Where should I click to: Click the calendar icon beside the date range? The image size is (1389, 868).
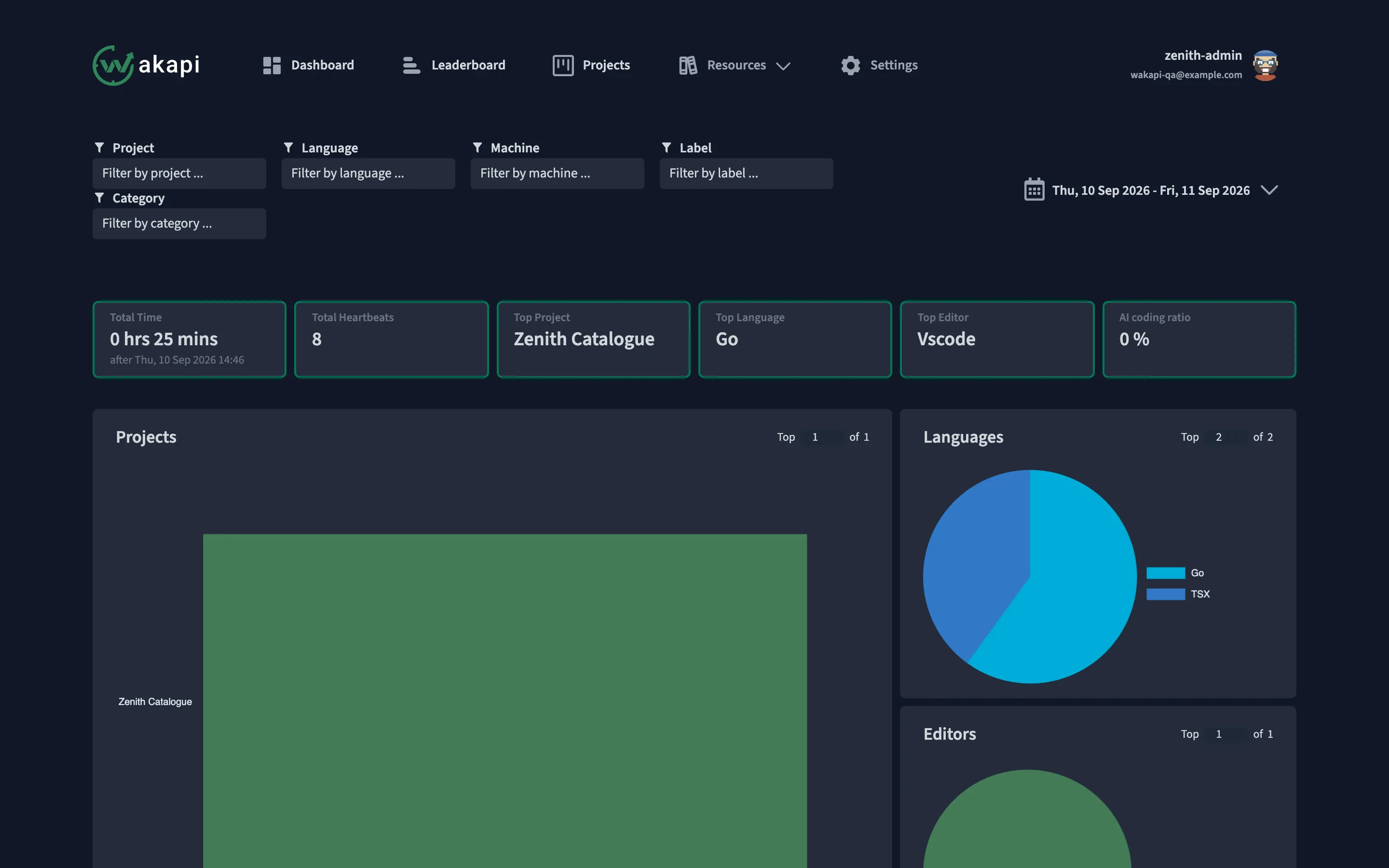click(1035, 190)
